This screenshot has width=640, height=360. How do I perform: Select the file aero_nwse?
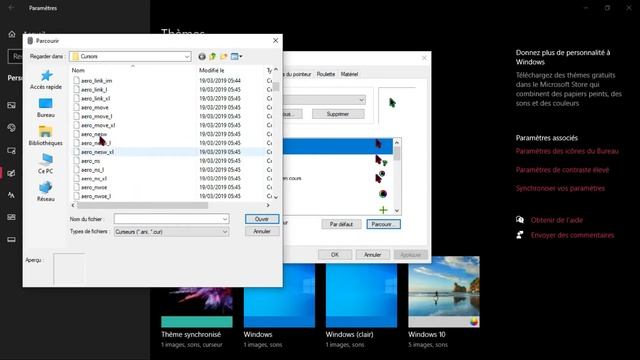(x=94, y=187)
